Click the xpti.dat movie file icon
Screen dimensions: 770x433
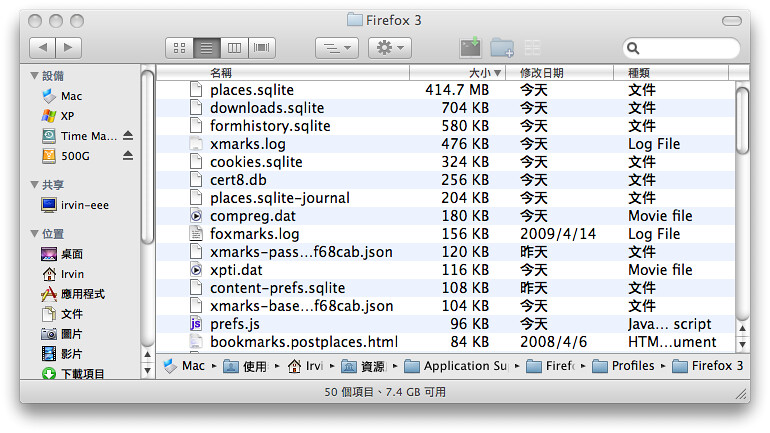pos(196,270)
